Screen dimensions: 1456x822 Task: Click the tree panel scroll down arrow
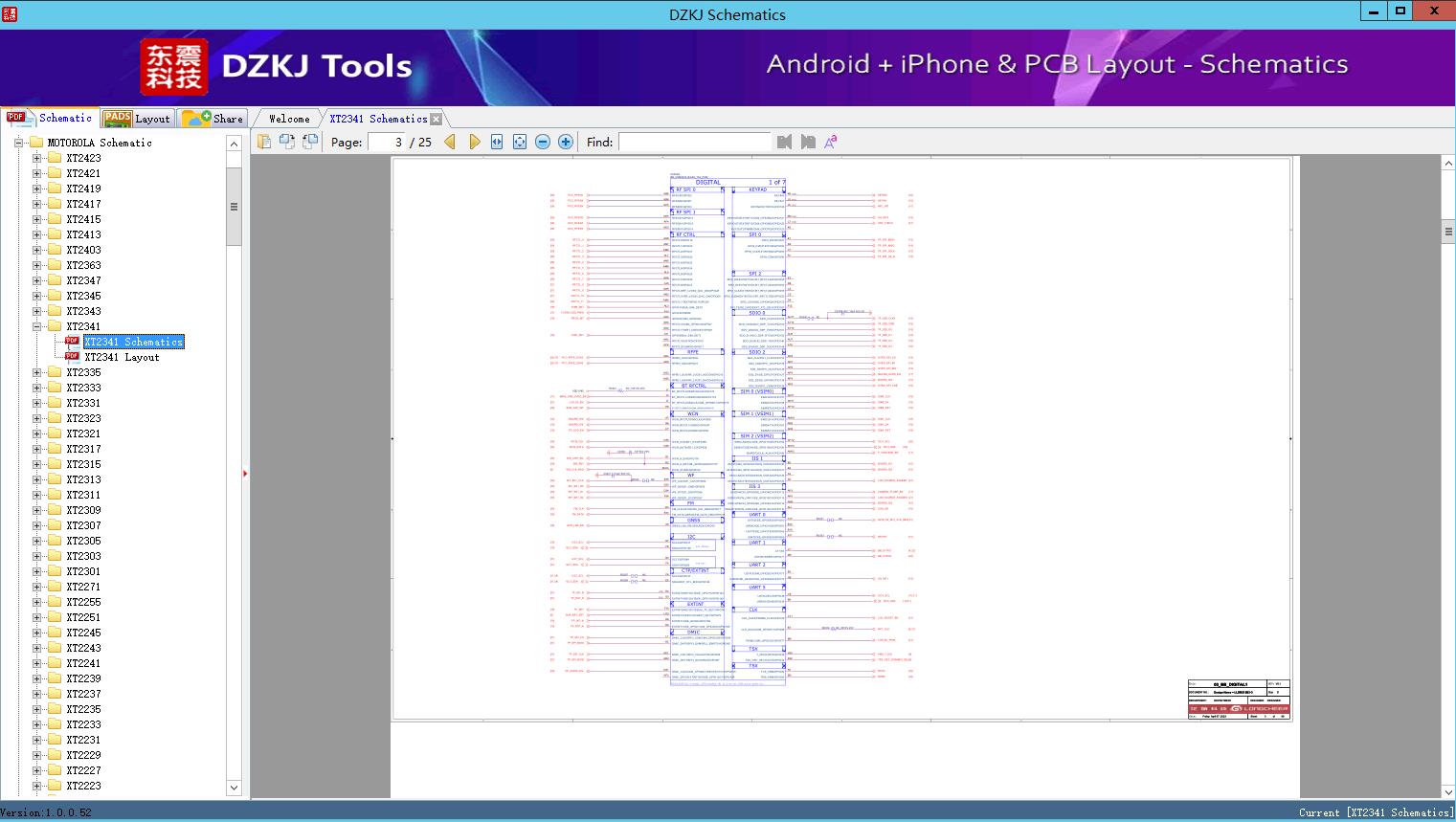[x=234, y=788]
